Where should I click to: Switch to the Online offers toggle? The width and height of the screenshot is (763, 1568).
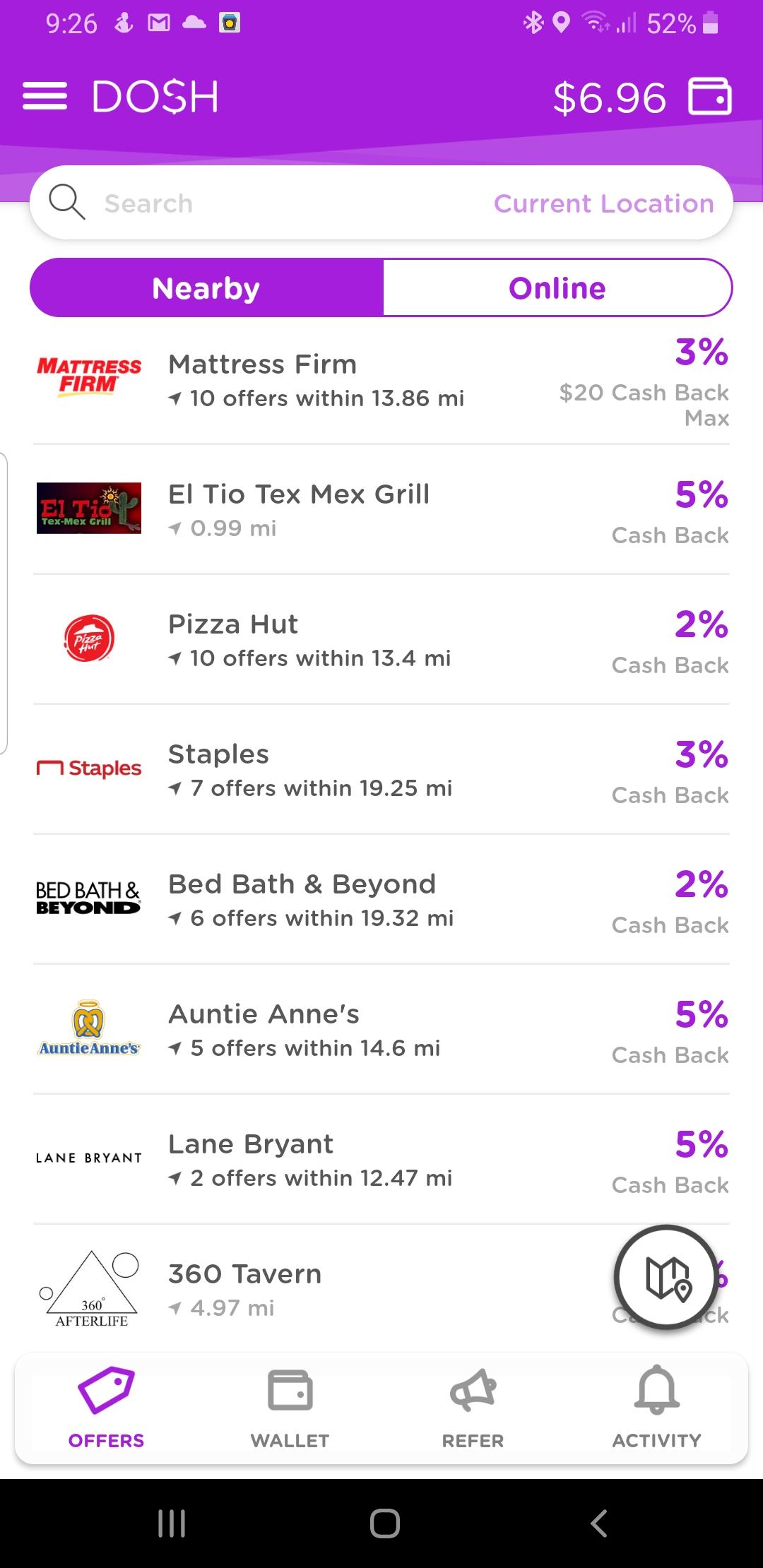[x=557, y=288]
